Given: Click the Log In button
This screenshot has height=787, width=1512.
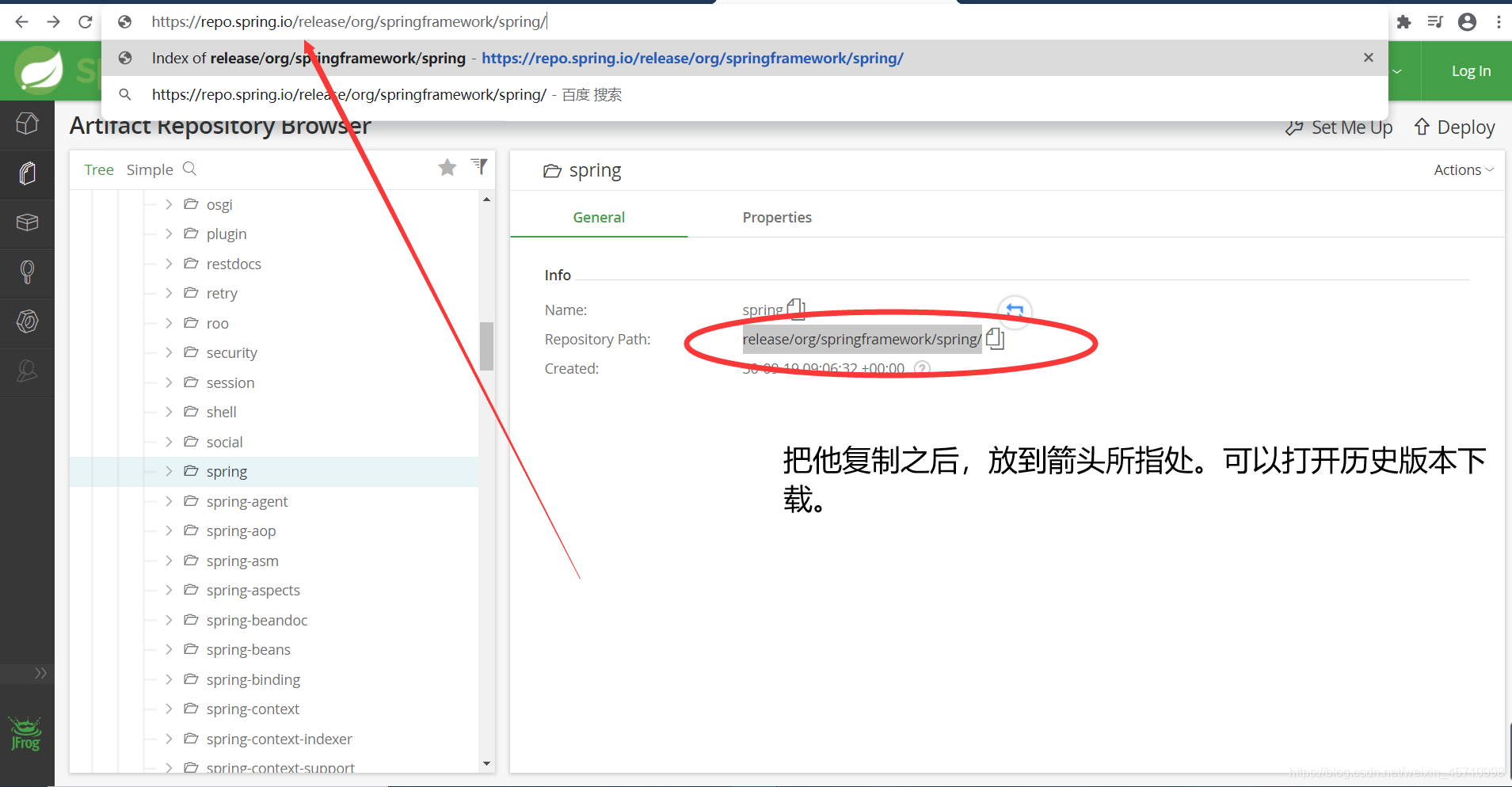Looking at the screenshot, I should click(x=1471, y=71).
